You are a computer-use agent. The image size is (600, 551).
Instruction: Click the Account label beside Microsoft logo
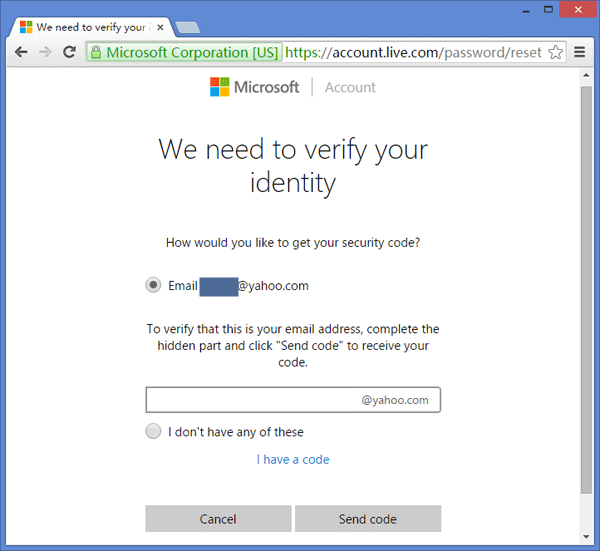tap(350, 87)
